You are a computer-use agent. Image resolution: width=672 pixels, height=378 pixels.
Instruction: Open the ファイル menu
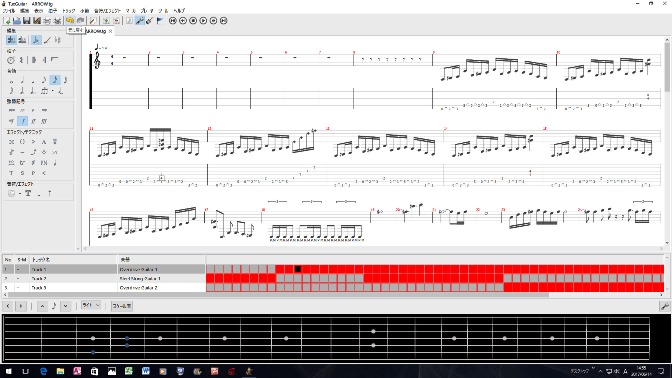point(9,10)
